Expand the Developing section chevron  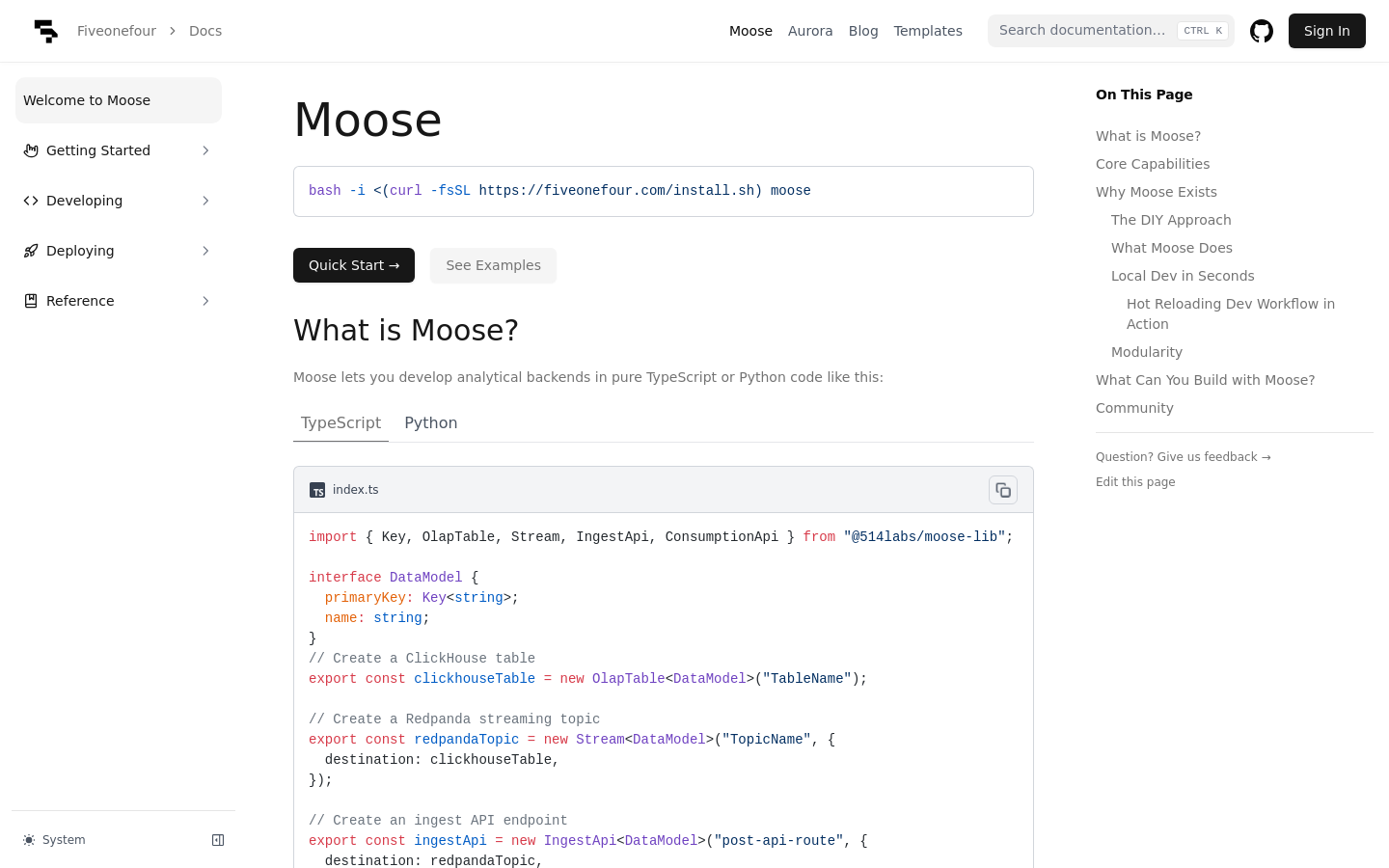pyautogui.click(x=205, y=201)
